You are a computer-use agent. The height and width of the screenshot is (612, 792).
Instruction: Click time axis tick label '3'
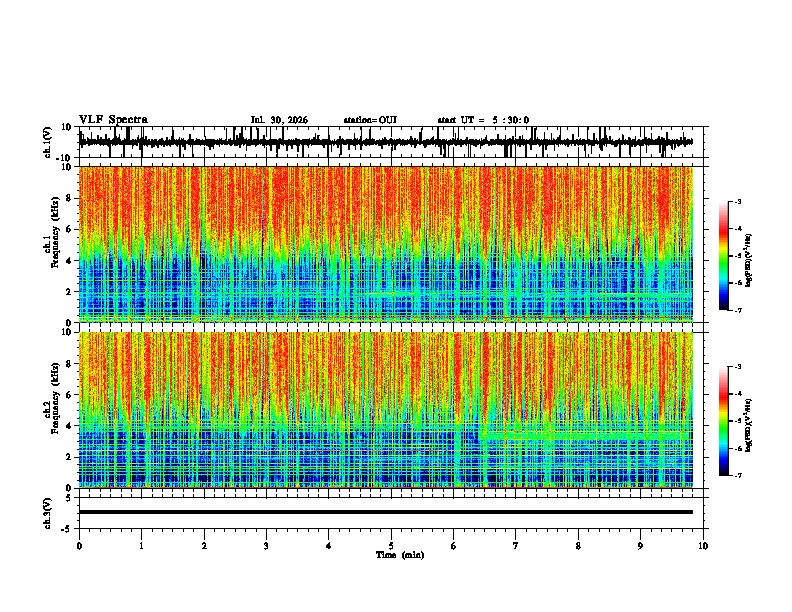click(x=266, y=546)
